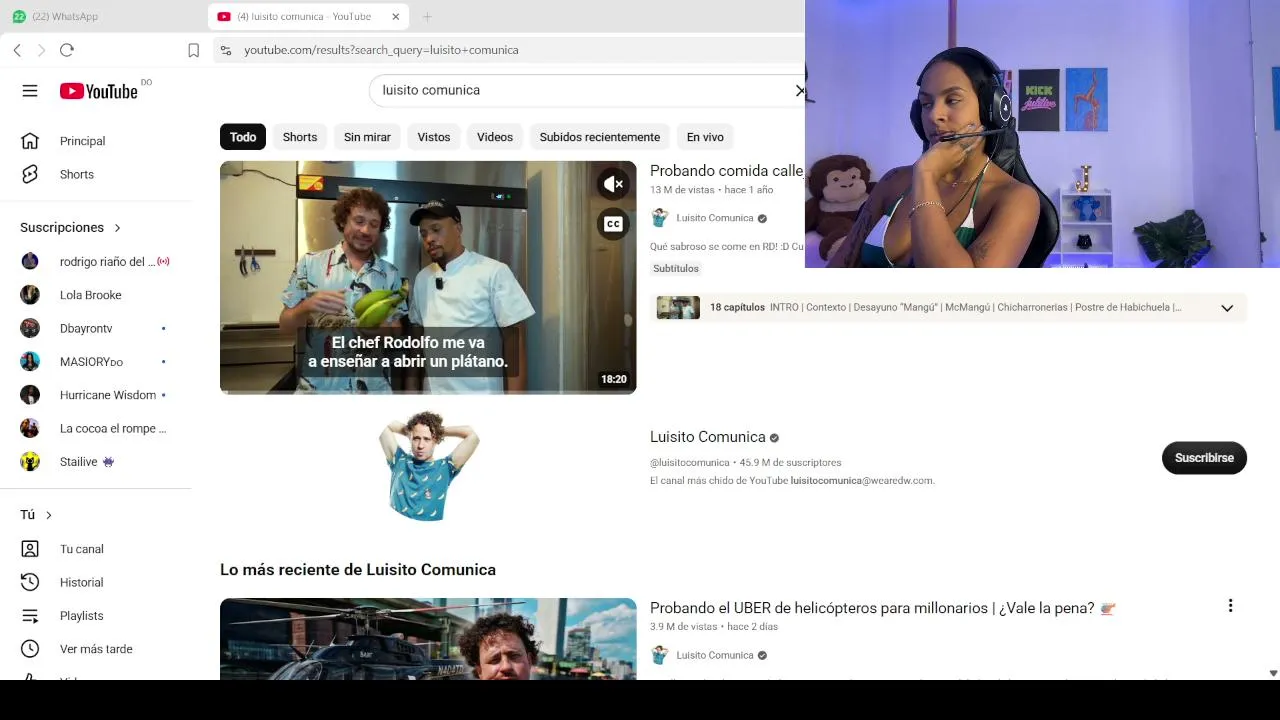
Task: Reload the page with the refresh icon
Action: 67,50
